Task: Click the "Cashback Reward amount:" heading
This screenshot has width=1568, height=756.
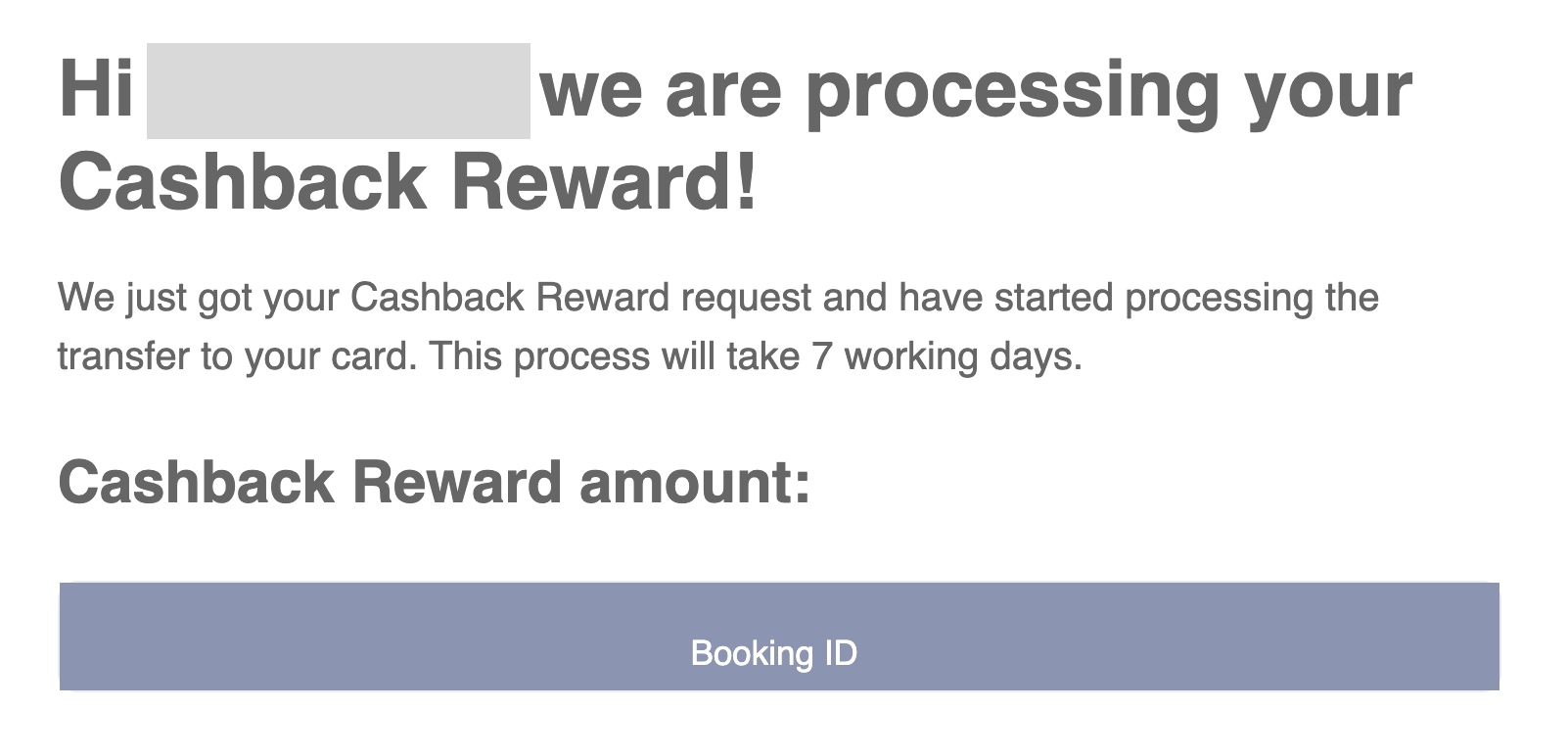Action: coord(435,482)
